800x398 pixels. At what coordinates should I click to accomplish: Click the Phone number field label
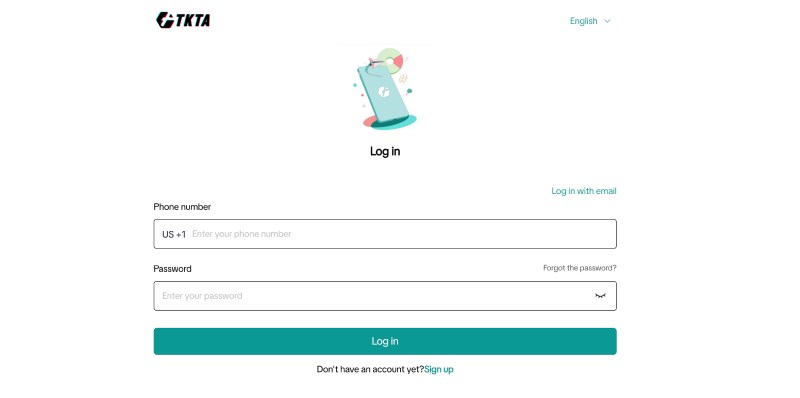tap(182, 207)
